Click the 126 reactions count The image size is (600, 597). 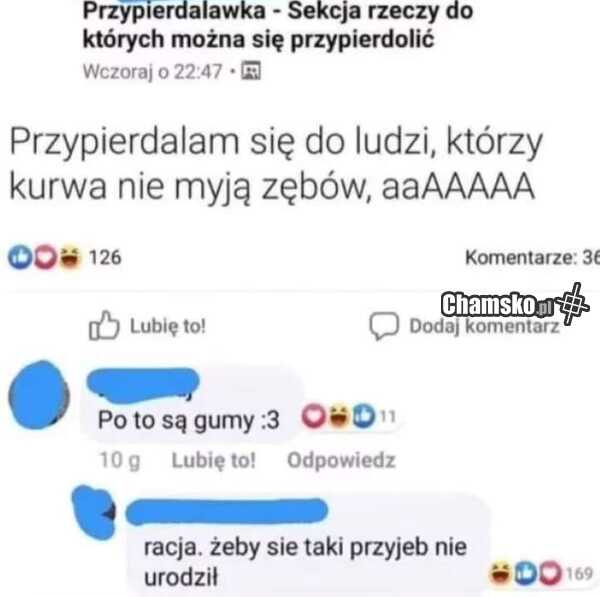click(105, 257)
